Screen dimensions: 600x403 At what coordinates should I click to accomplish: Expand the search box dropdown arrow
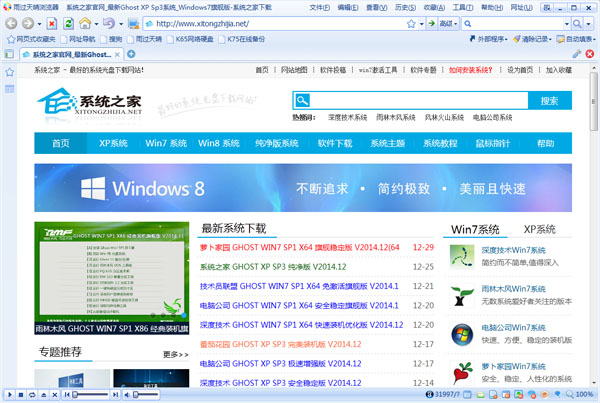pyautogui.click(x=567, y=24)
